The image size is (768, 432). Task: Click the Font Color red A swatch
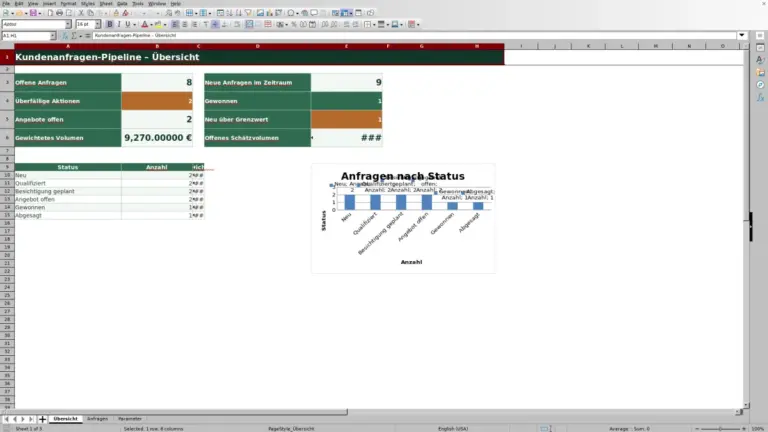[144, 24]
